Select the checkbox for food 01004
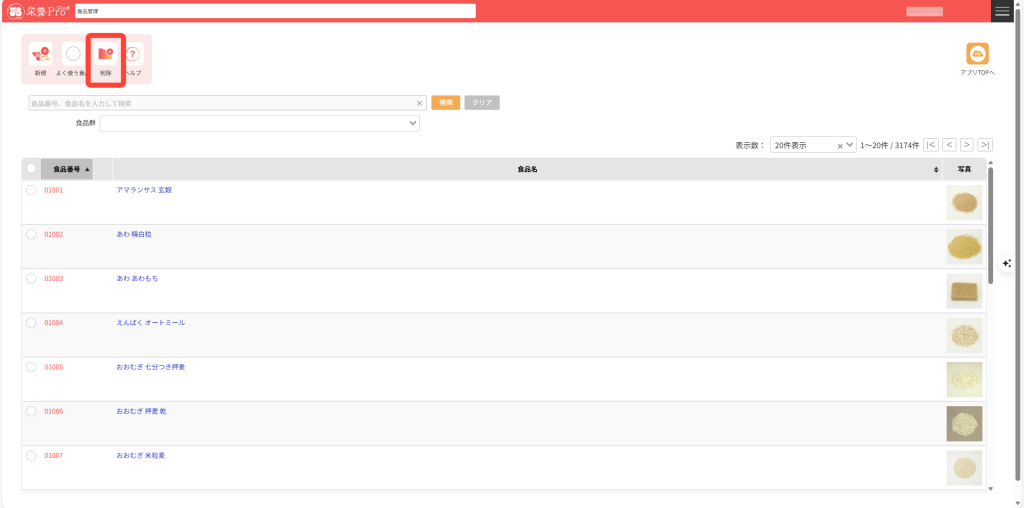 [x=31, y=323]
